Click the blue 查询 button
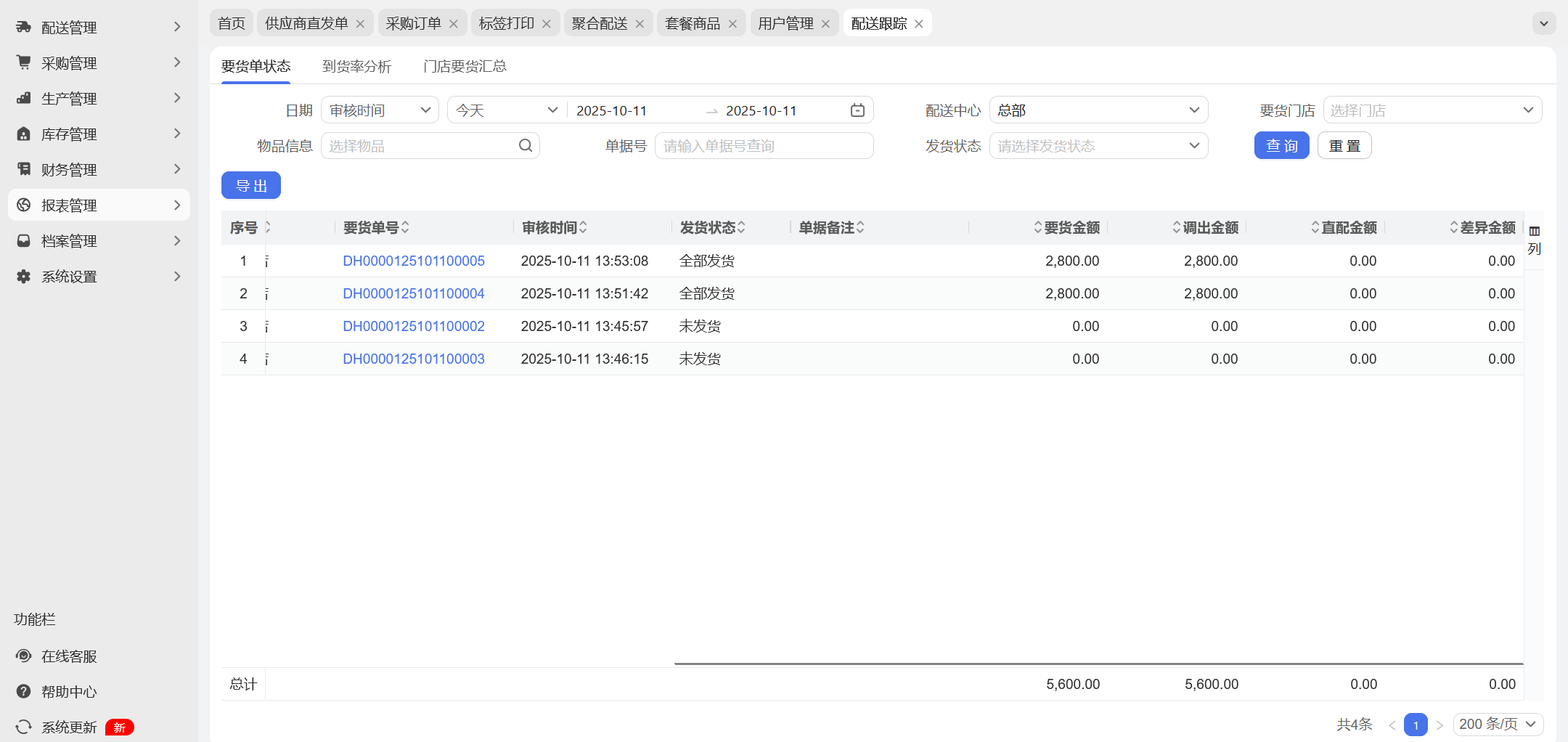This screenshot has width=1568, height=742. (1281, 146)
